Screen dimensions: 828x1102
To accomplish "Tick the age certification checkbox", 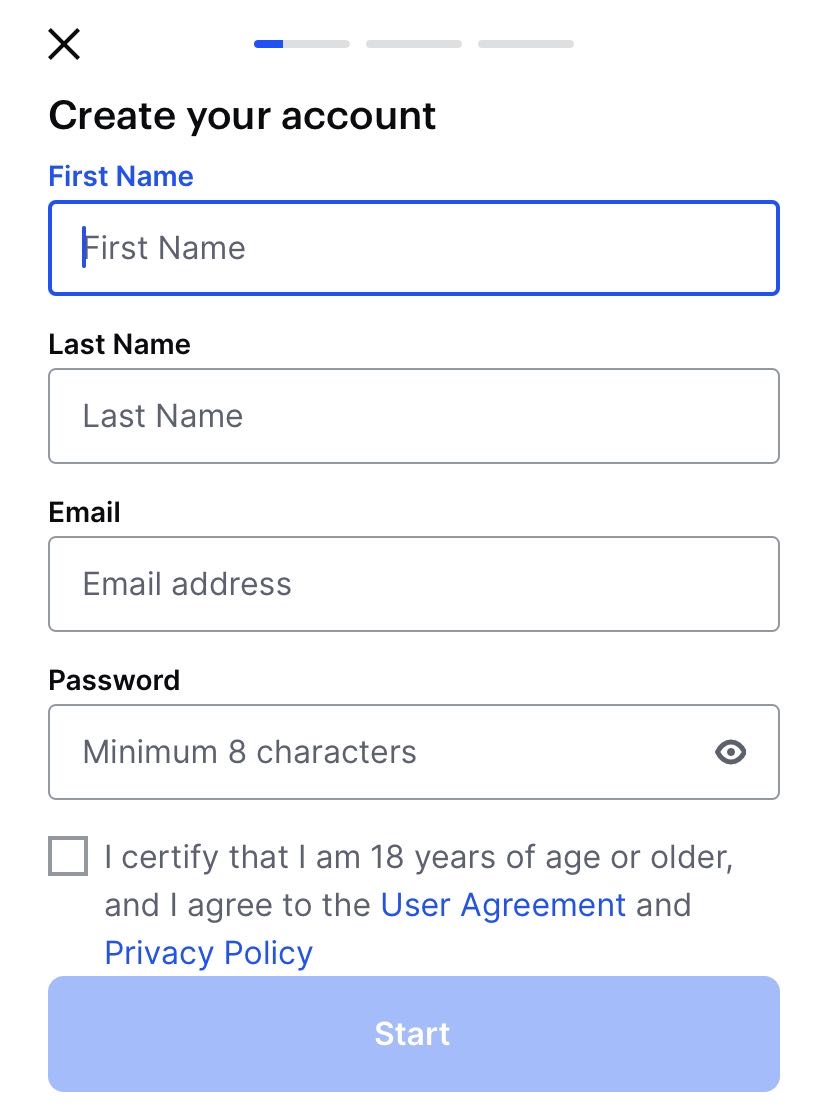I will point(68,855).
